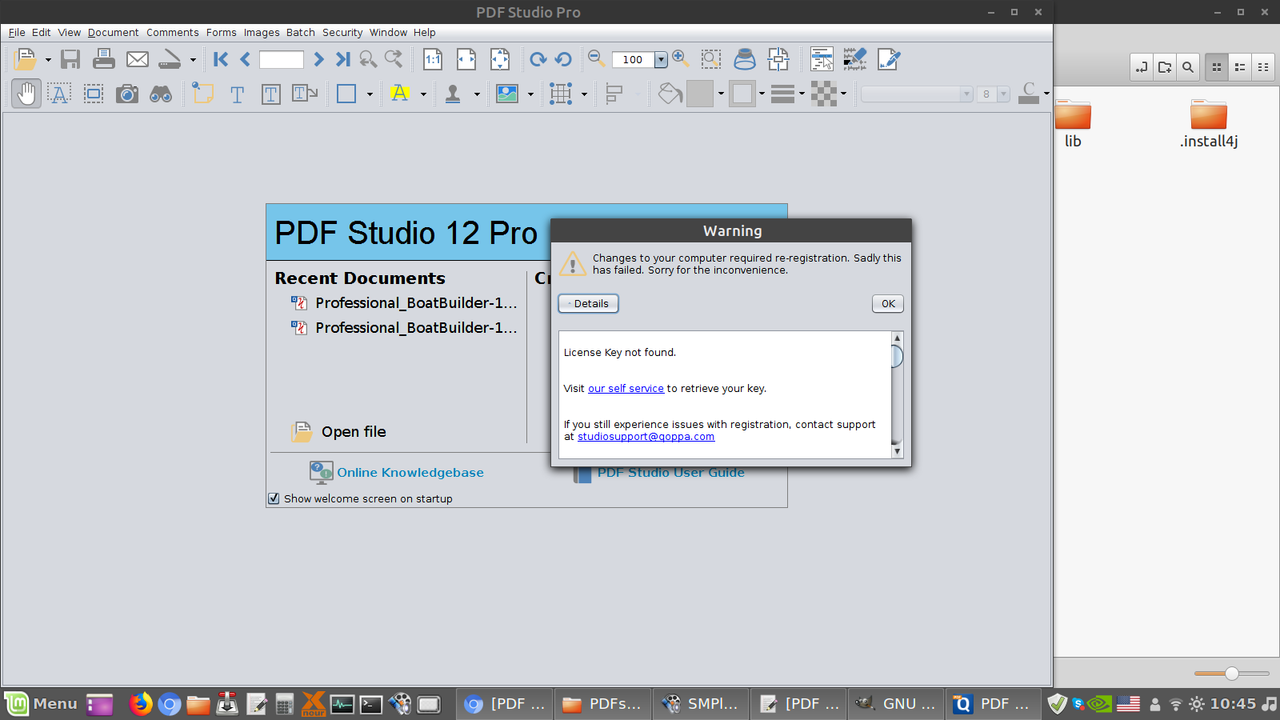Click the Firefox icon in taskbar

[141, 704]
